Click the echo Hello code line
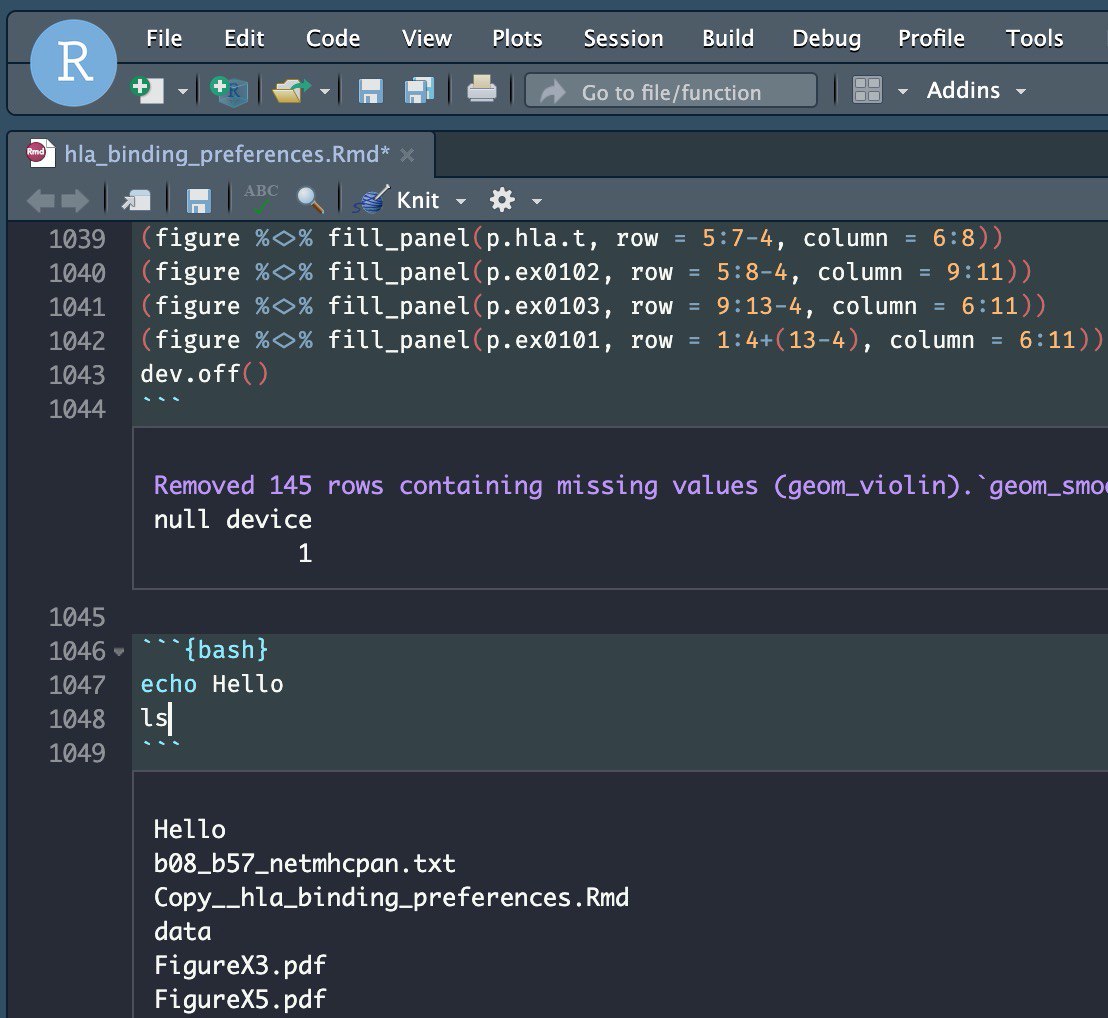The width and height of the screenshot is (1108, 1018). point(212,684)
